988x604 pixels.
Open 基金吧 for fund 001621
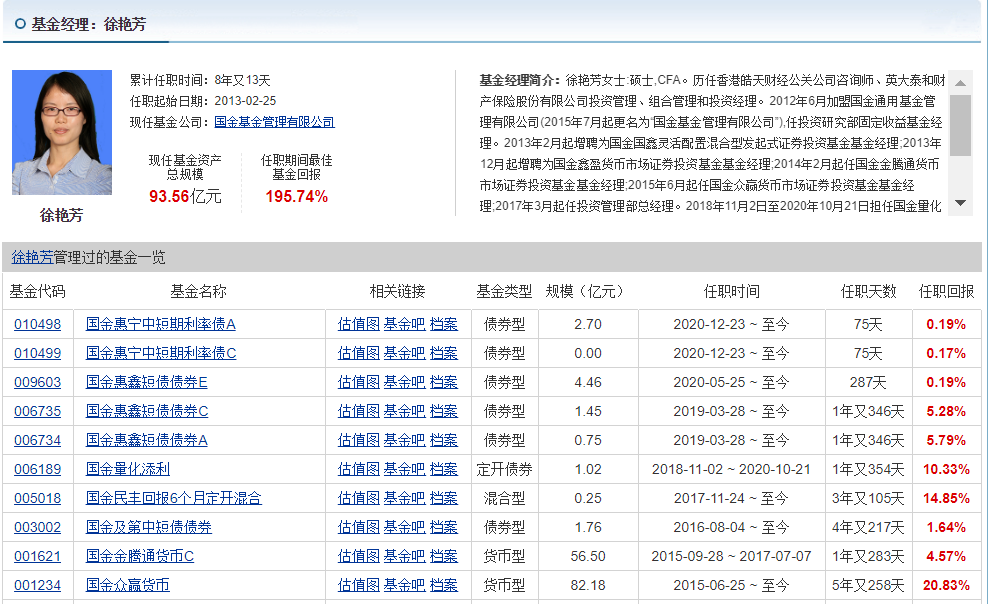click(405, 556)
